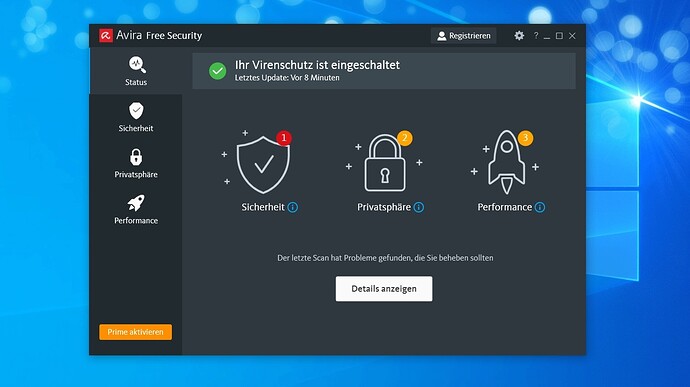This screenshot has width=690, height=387.
Task: Show info next to Privatsphäre label
Action: click(419, 207)
